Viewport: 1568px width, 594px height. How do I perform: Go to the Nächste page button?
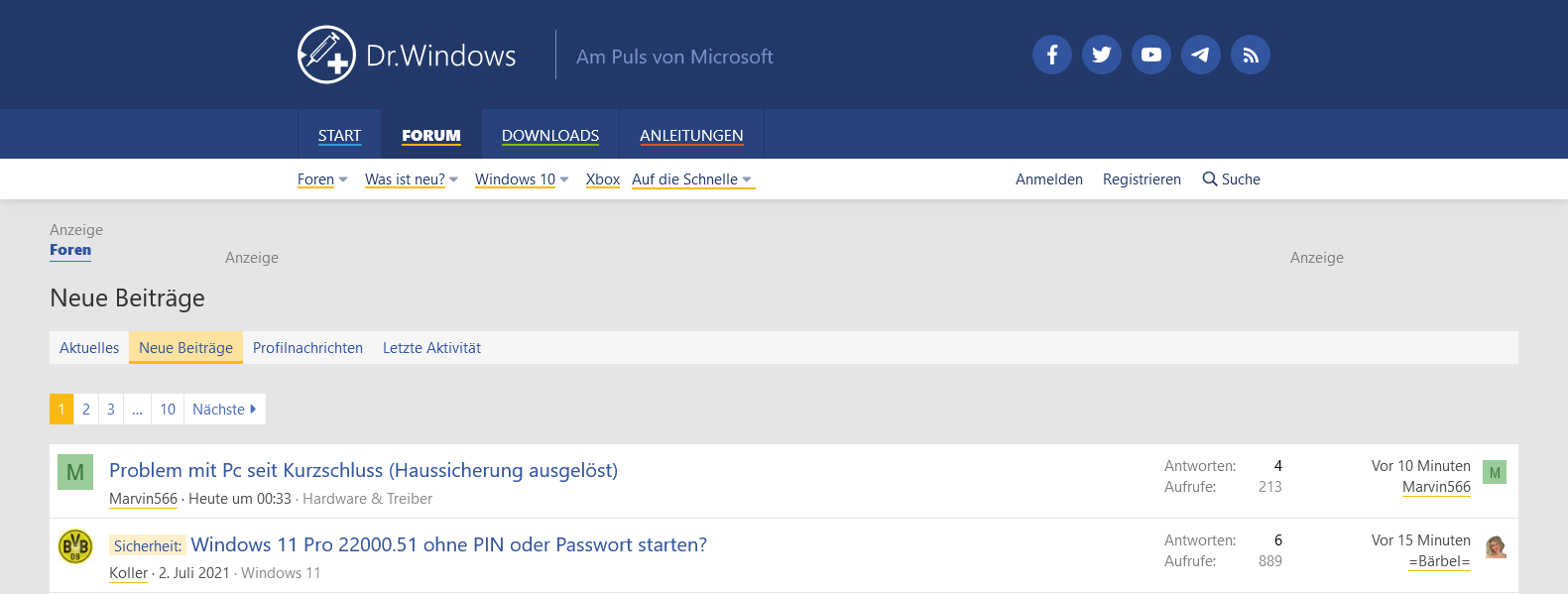[224, 410]
